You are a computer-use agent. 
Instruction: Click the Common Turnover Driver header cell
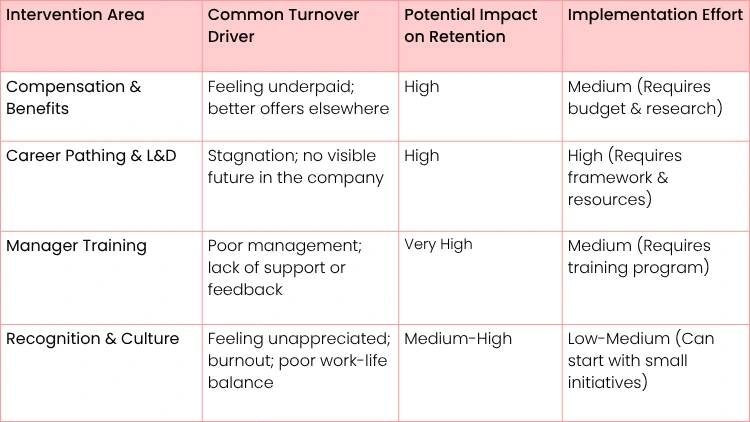[x=282, y=26]
